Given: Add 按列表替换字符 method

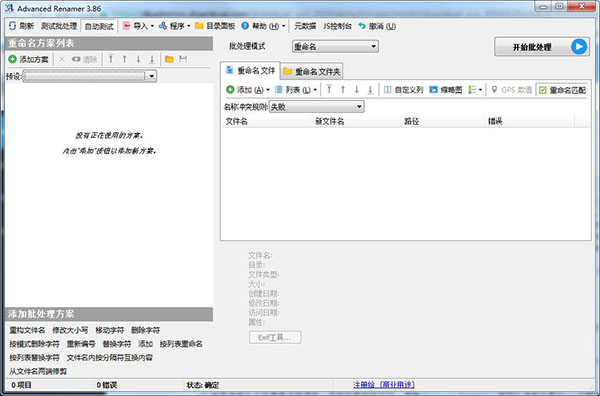Looking at the screenshot, I should 34,358.
